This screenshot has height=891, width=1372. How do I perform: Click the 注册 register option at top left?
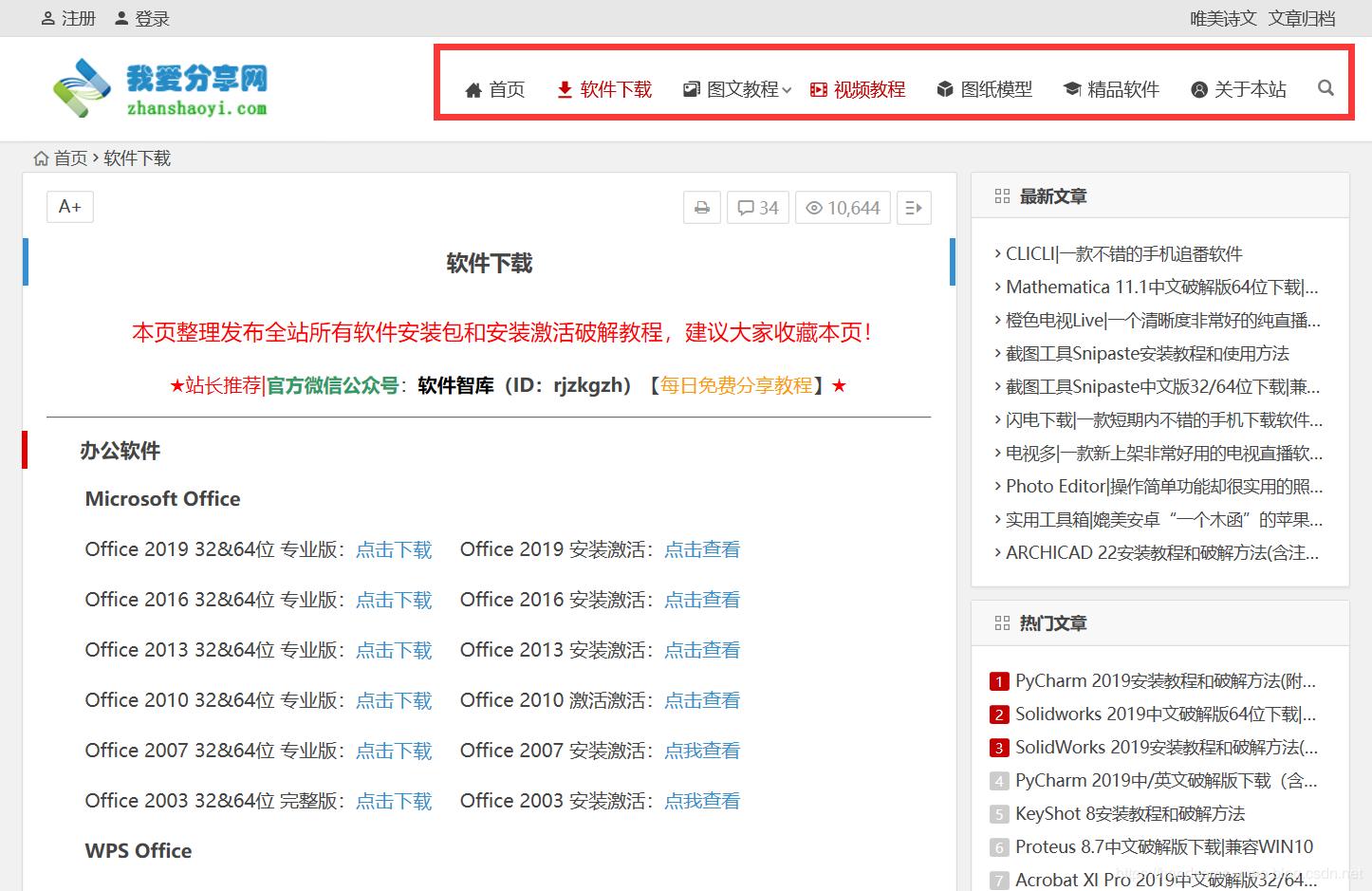(67, 18)
